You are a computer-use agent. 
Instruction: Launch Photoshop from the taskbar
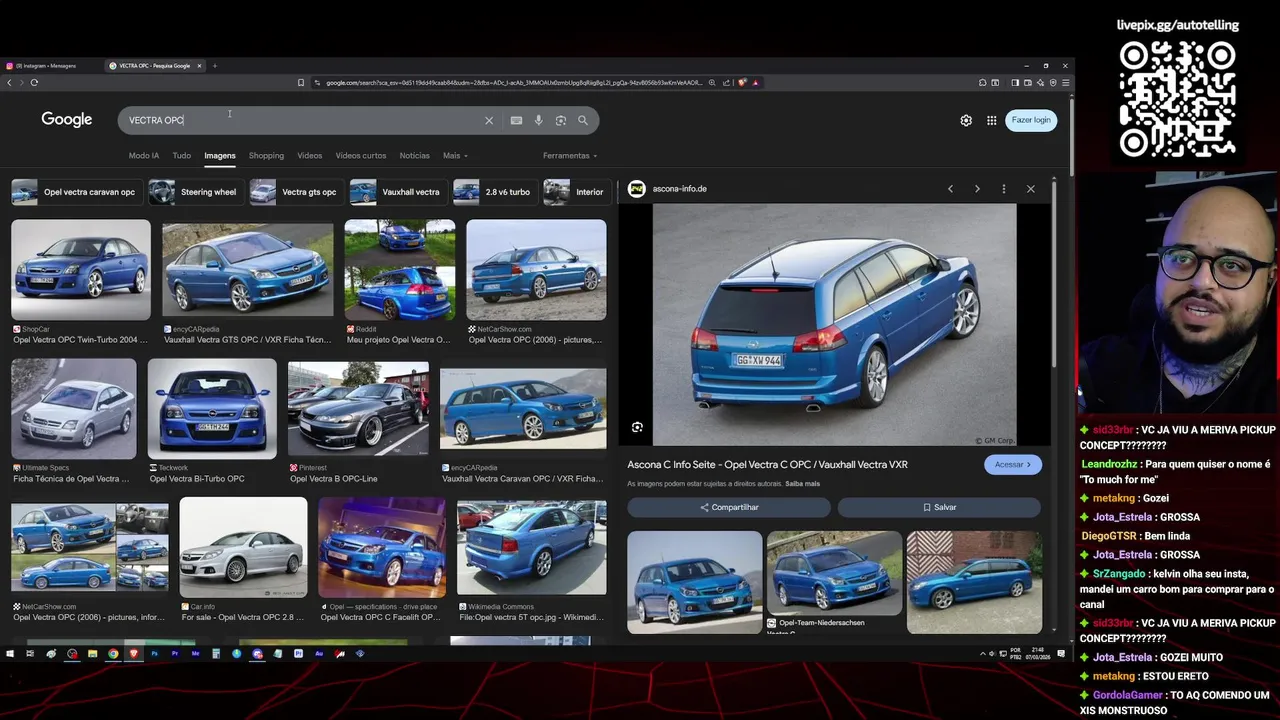pyautogui.click(x=154, y=654)
